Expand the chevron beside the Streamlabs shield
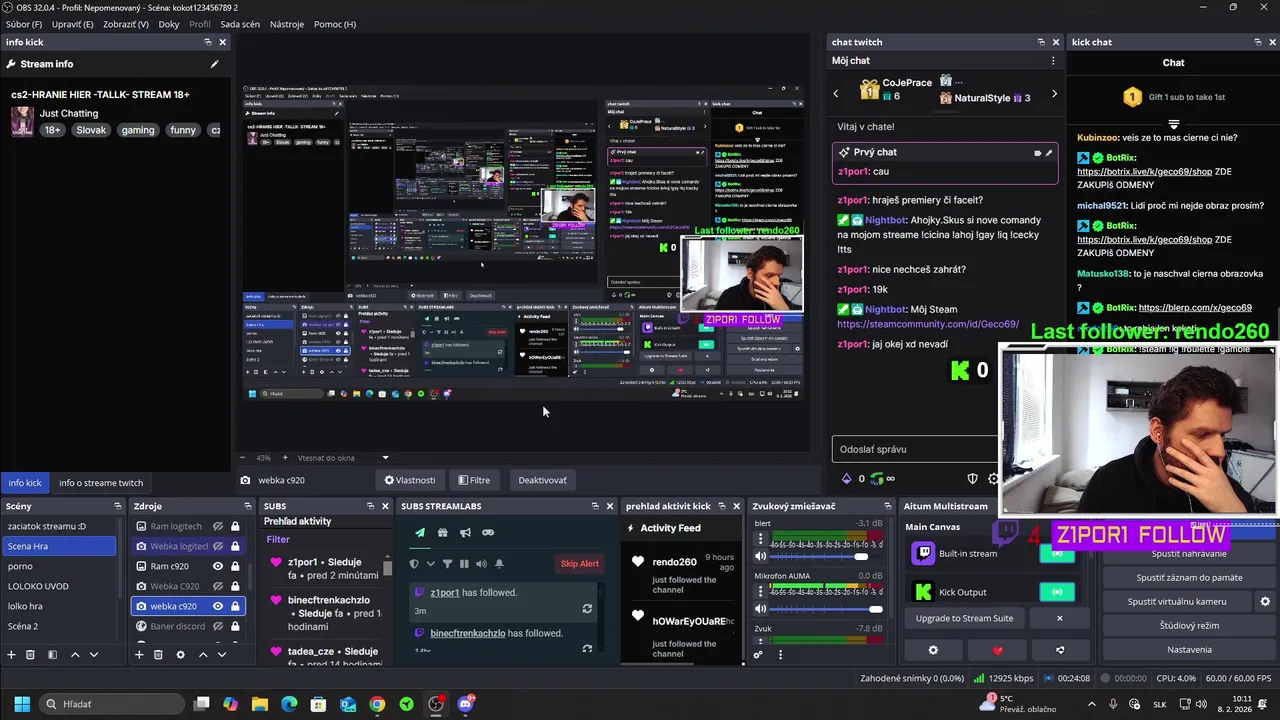This screenshot has width=1280, height=720. (430, 564)
